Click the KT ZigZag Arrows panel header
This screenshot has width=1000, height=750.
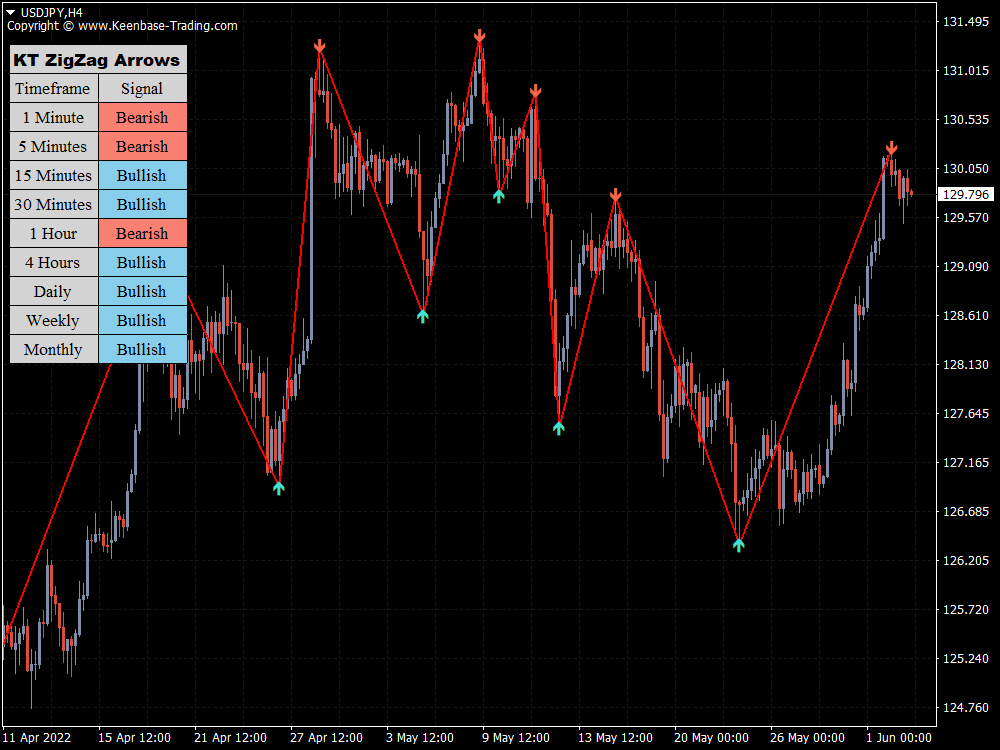(x=98, y=60)
